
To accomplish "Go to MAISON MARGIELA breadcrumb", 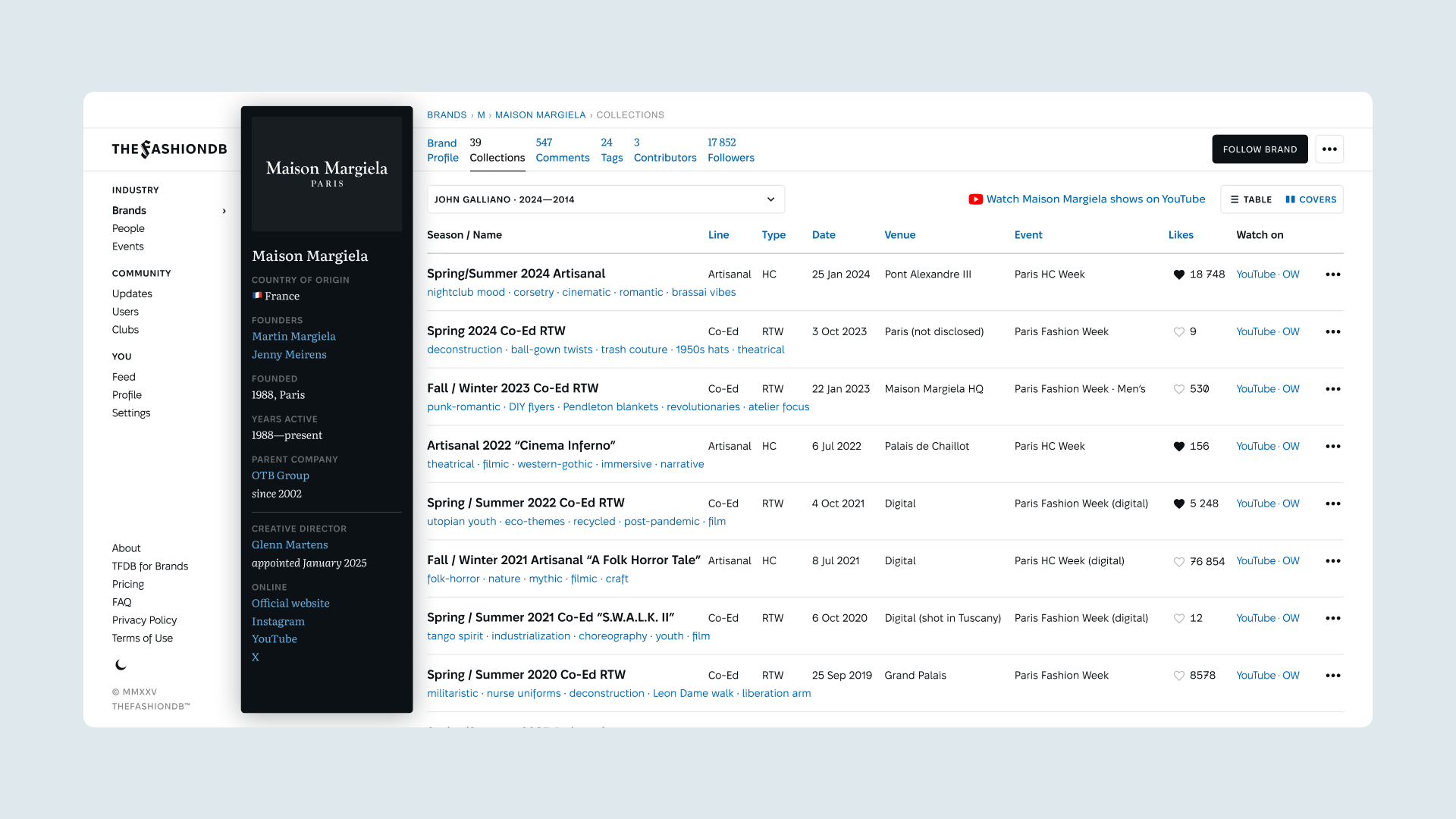I will [x=540, y=115].
